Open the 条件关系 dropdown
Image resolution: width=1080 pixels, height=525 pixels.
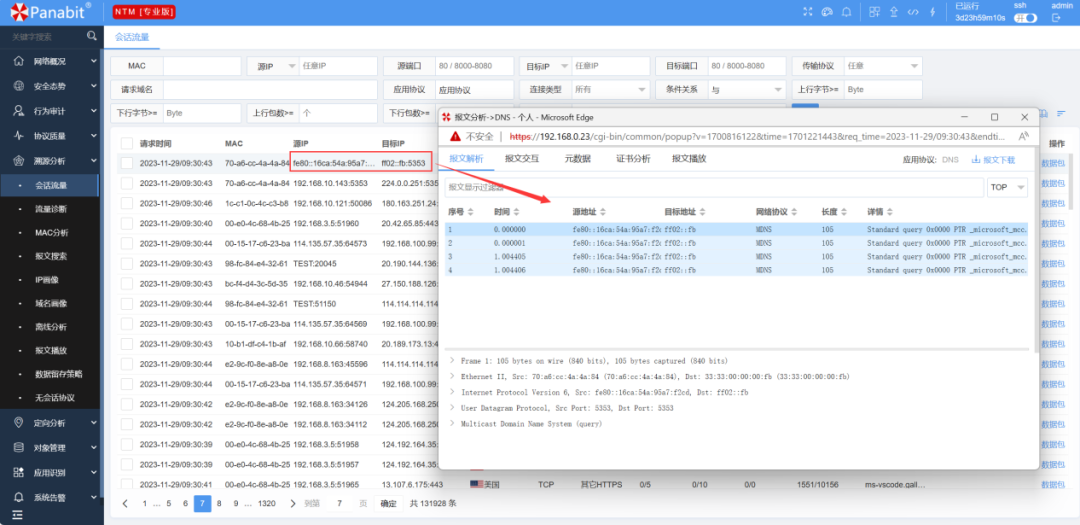click(747, 90)
